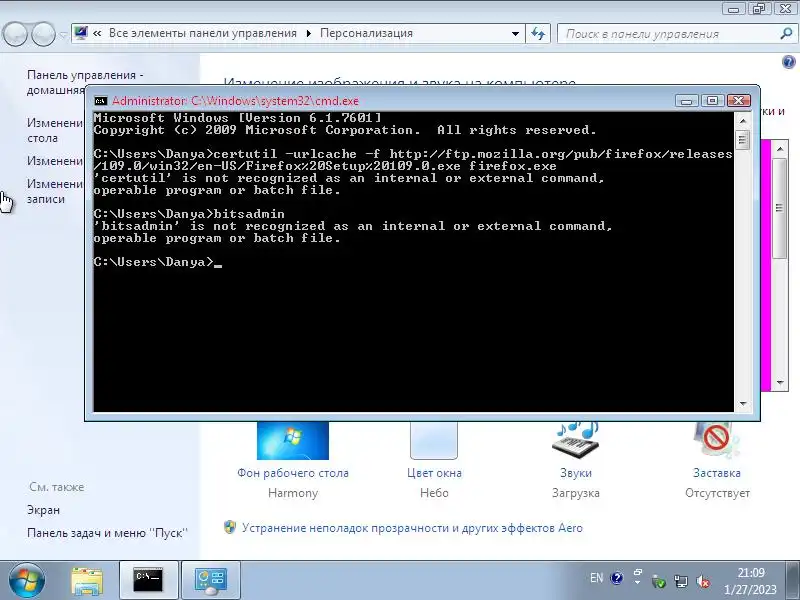Open Windows Explorer from the taskbar
The width and height of the screenshot is (800, 600).
coord(87,581)
